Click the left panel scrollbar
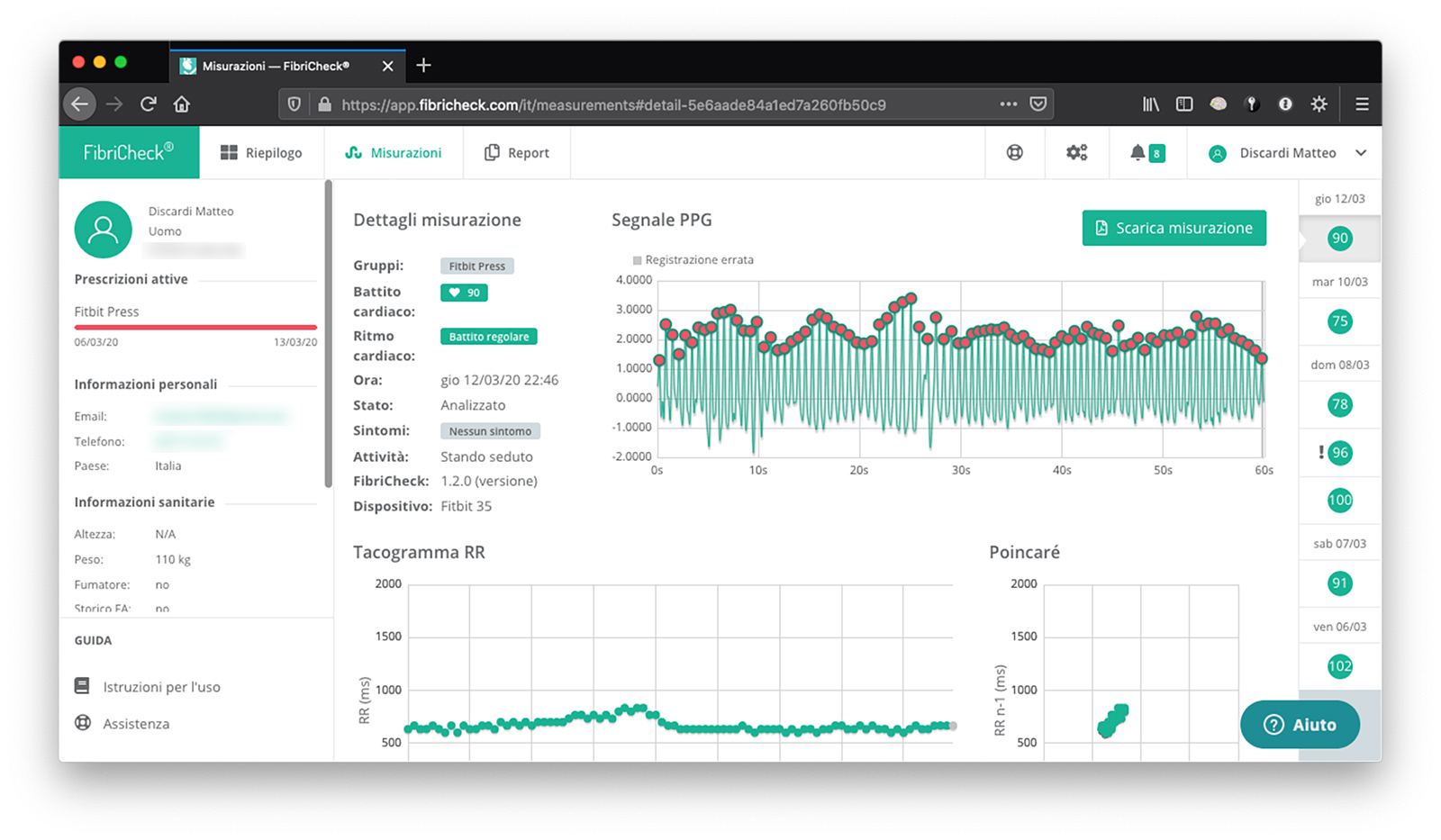Viewport: 1441px width, 840px height. (x=328, y=333)
